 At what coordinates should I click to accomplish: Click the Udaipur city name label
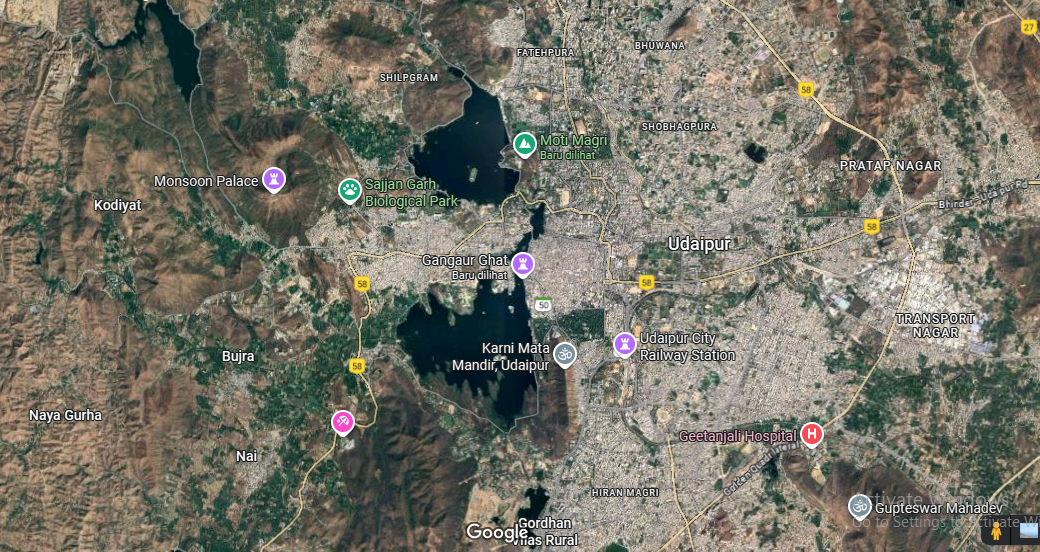point(700,244)
